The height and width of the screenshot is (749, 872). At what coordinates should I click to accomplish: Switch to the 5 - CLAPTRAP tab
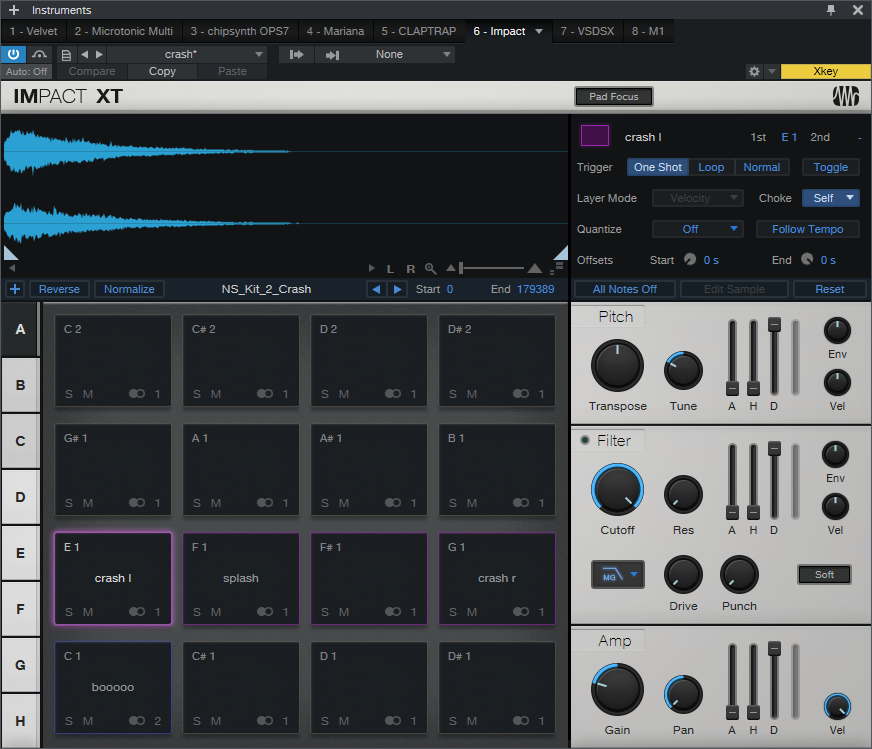[418, 31]
